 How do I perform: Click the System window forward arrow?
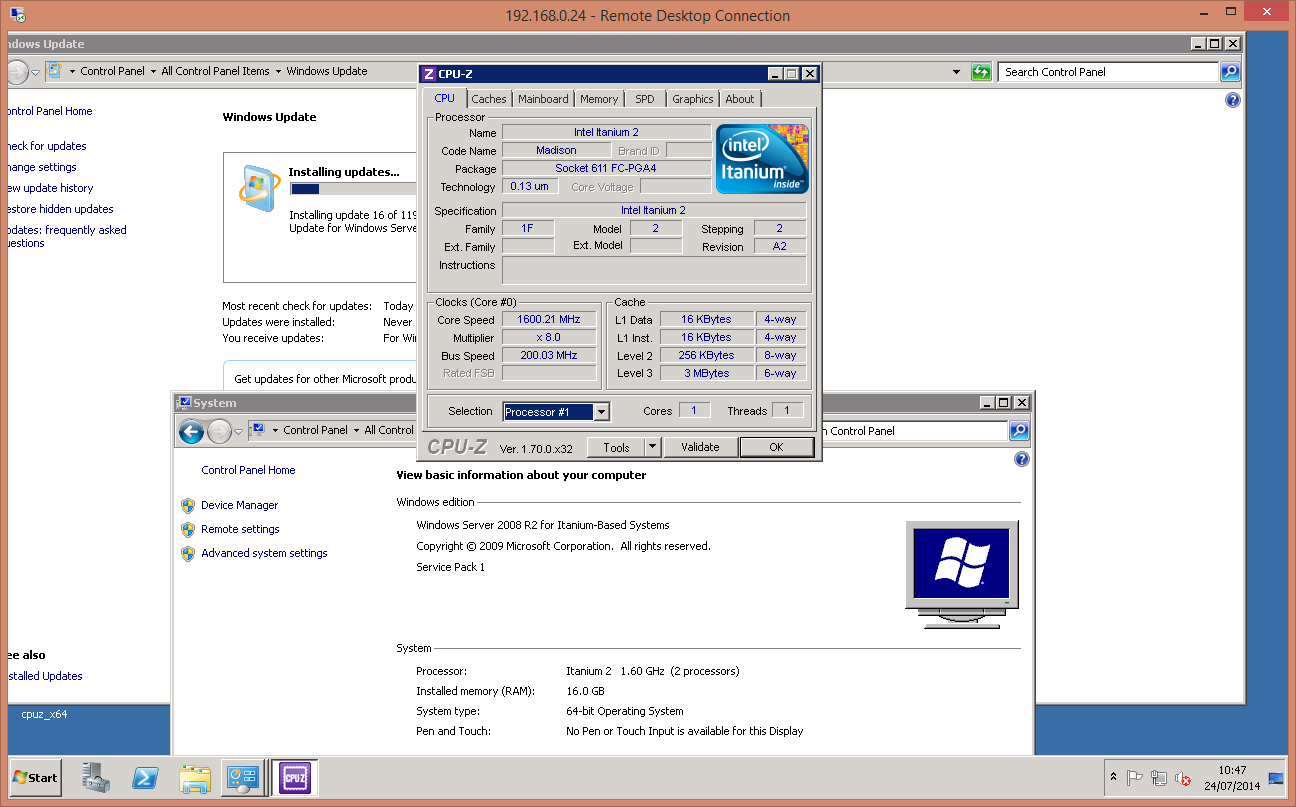219,431
